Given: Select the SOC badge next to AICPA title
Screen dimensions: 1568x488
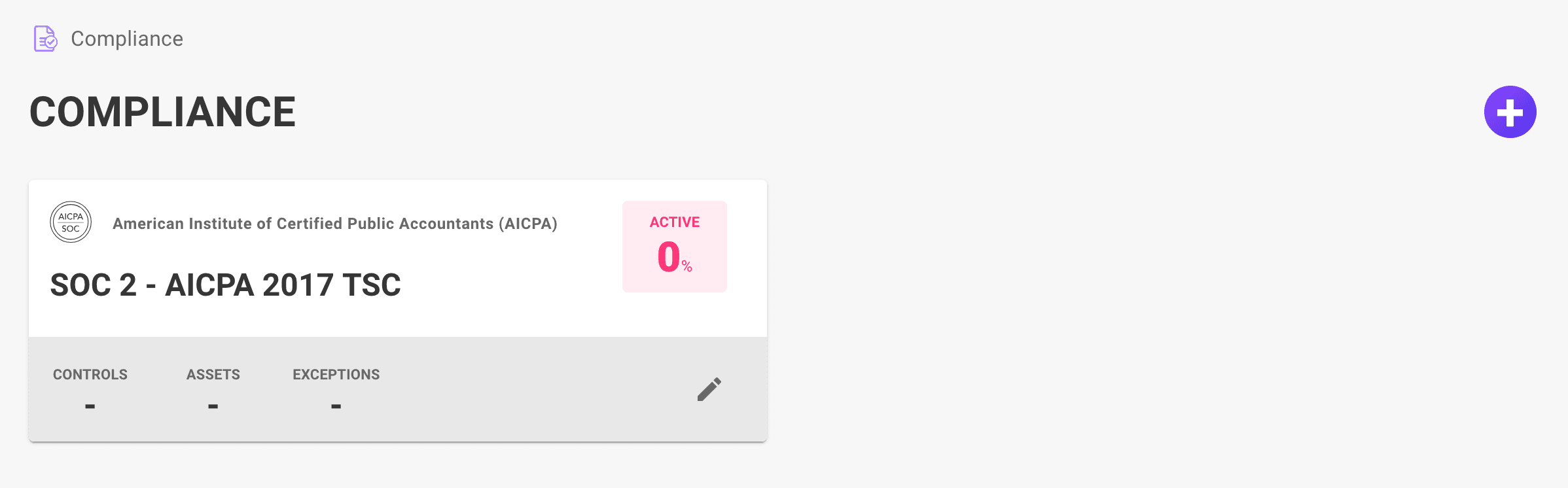Looking at the screenshot, I should (x=71, y=222).
